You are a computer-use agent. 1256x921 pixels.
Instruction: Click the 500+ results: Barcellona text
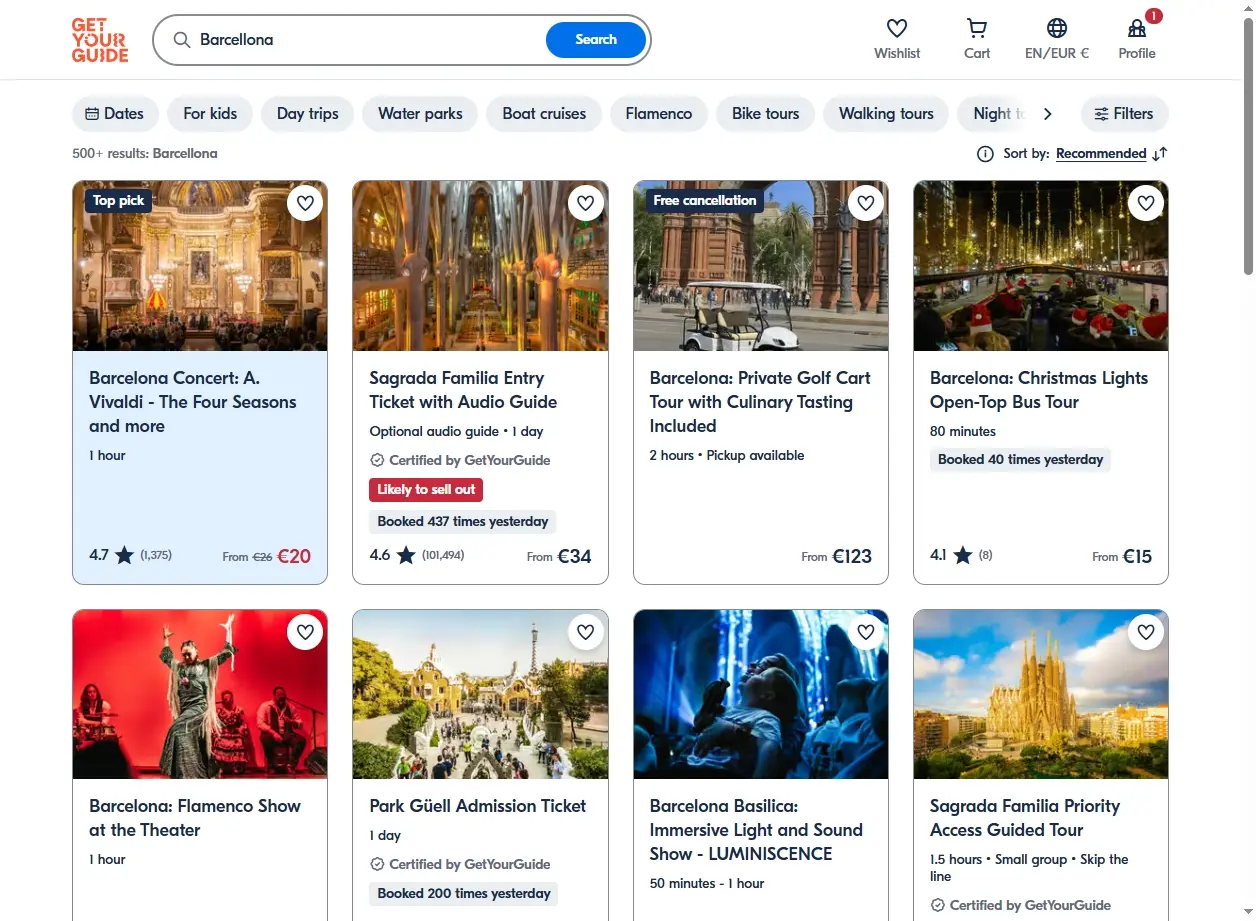(145, 154)
